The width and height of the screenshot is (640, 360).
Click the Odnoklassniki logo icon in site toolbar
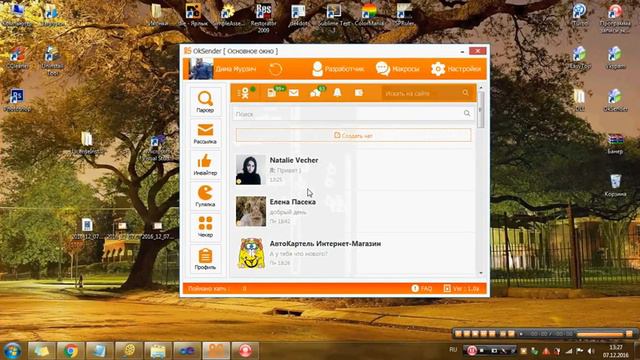(245, 93)
